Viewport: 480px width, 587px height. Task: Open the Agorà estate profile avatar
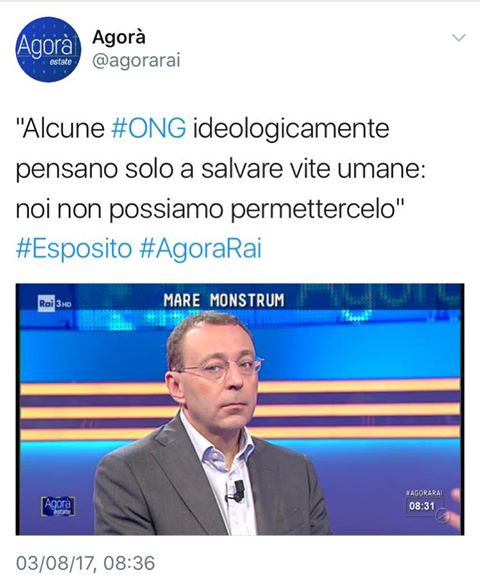click(48, 49)
